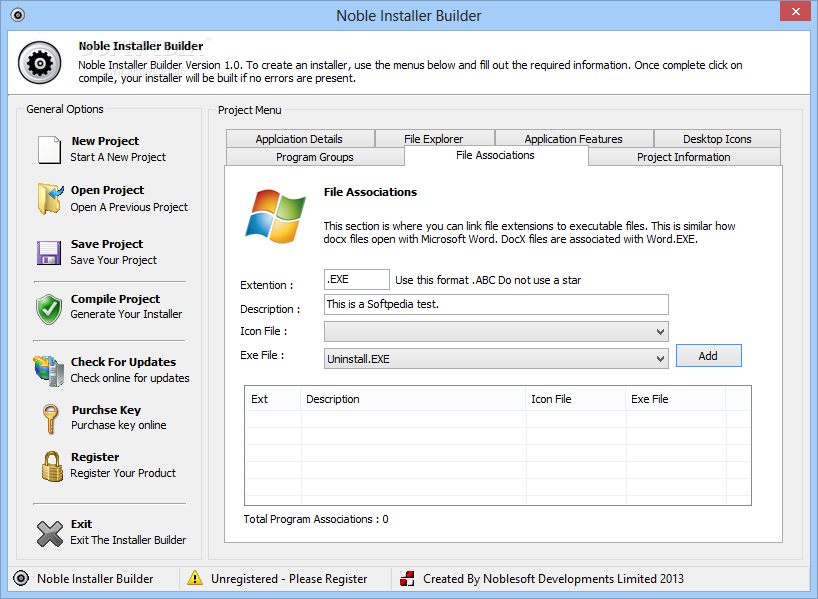
Task: Focus the Extention input field
Action: (x=357, y=279)
